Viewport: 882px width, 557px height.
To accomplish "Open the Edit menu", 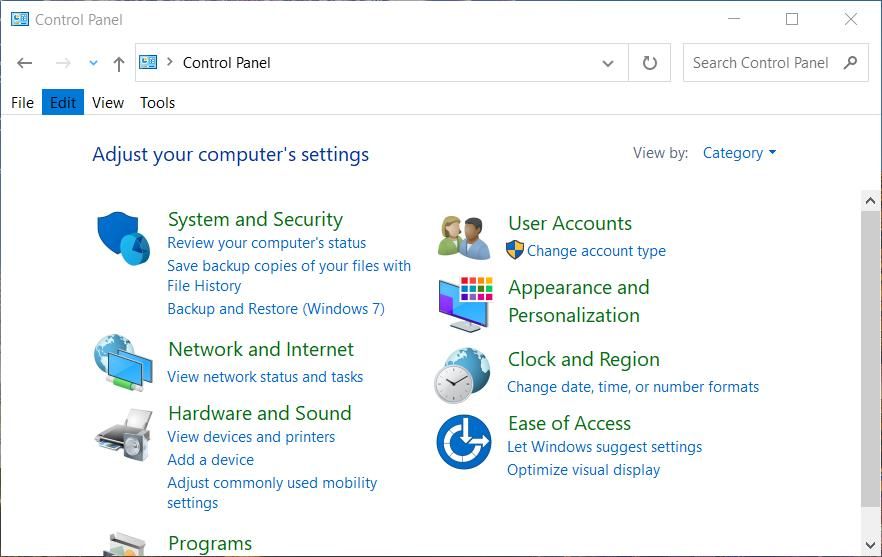I will tap(63, 102).
